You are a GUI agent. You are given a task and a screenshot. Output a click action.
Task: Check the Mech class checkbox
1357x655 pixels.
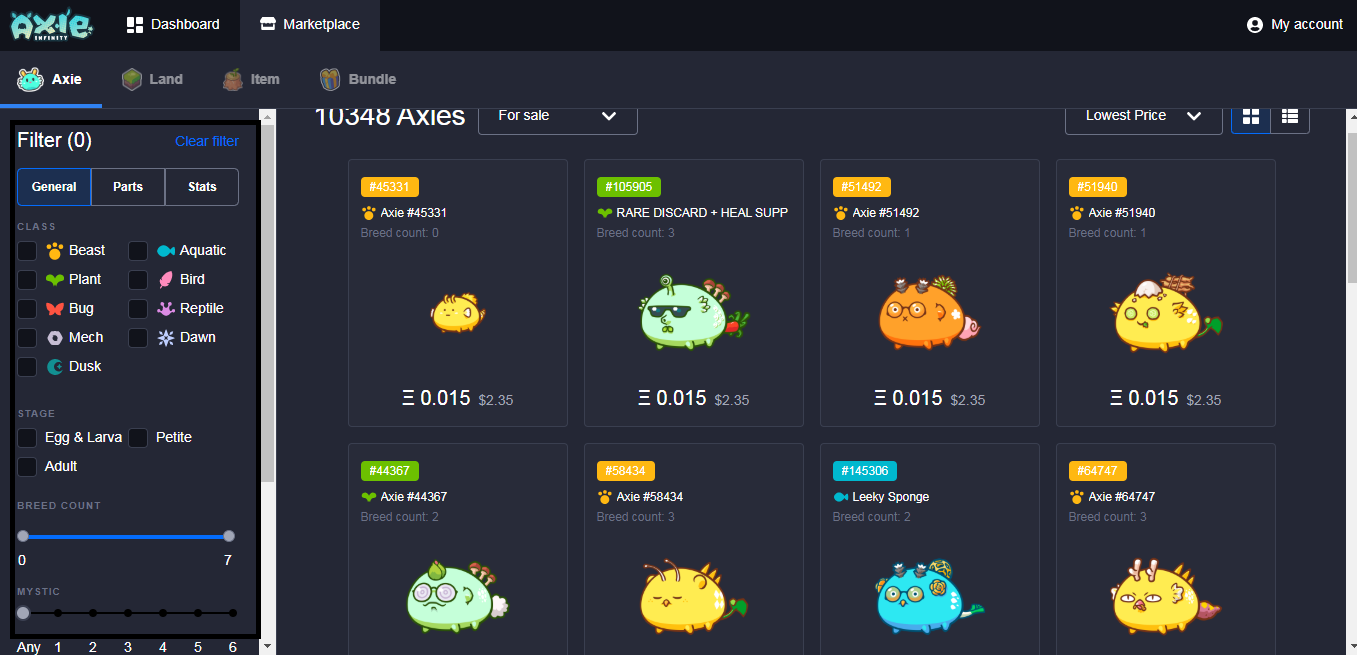(x=27, y=338)
